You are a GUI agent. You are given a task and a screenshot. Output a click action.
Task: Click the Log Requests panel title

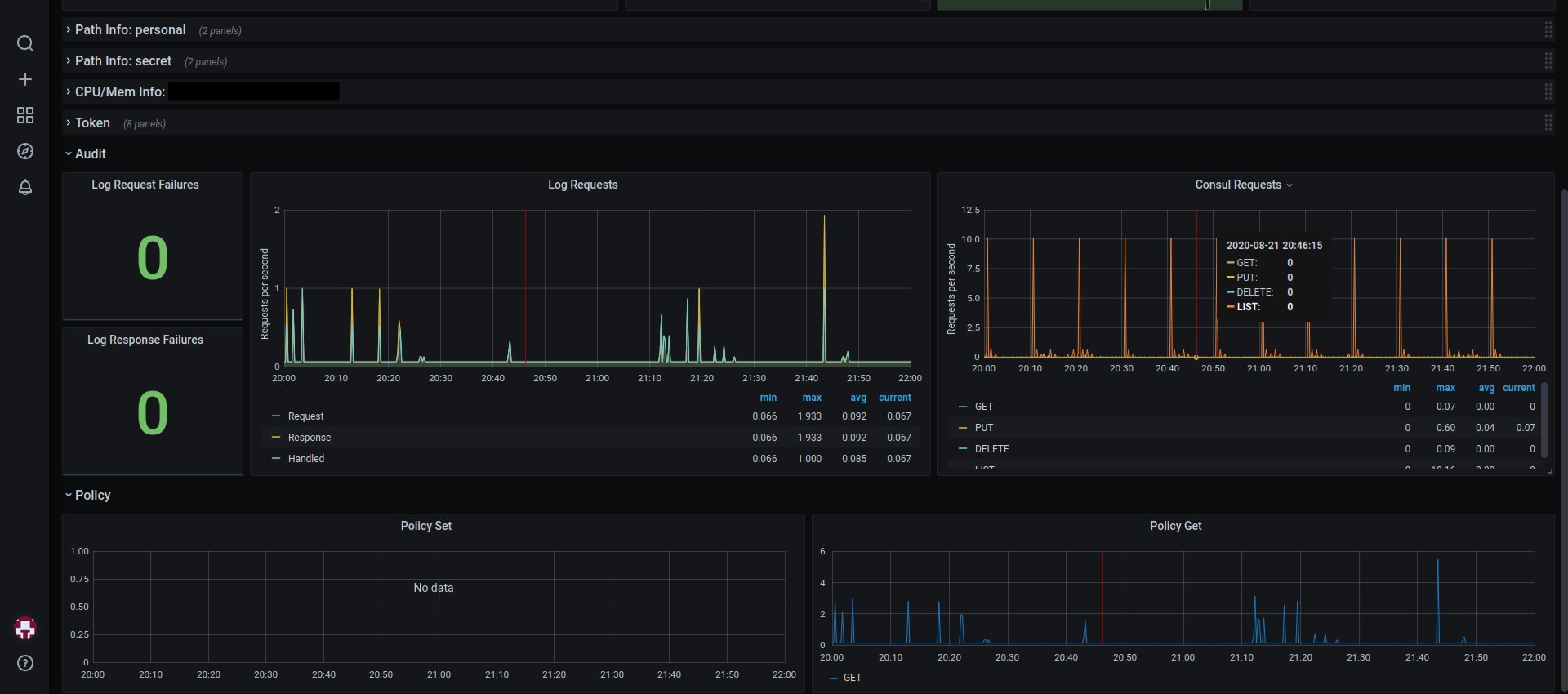[582, 185]
